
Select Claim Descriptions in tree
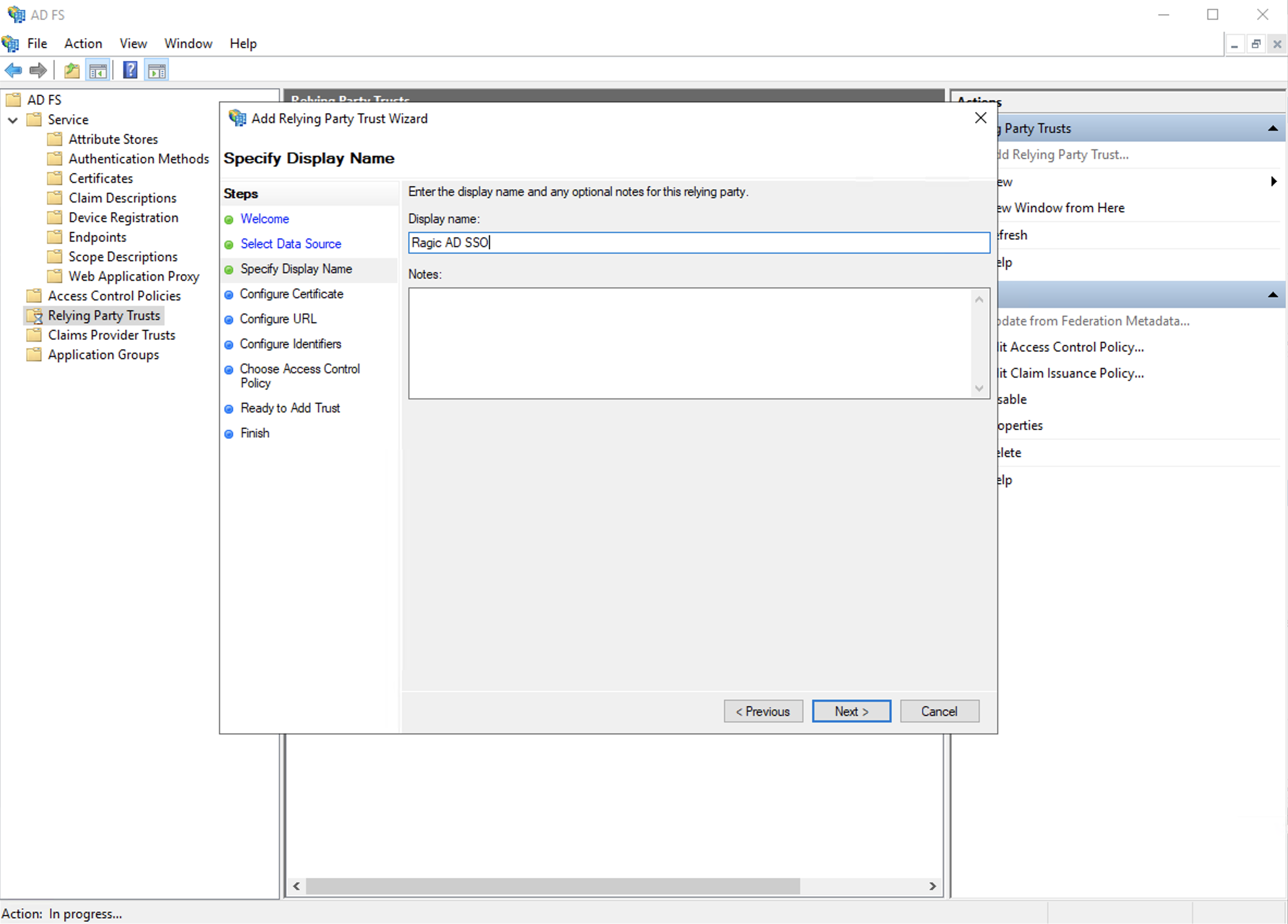click(x=122, y=198)
